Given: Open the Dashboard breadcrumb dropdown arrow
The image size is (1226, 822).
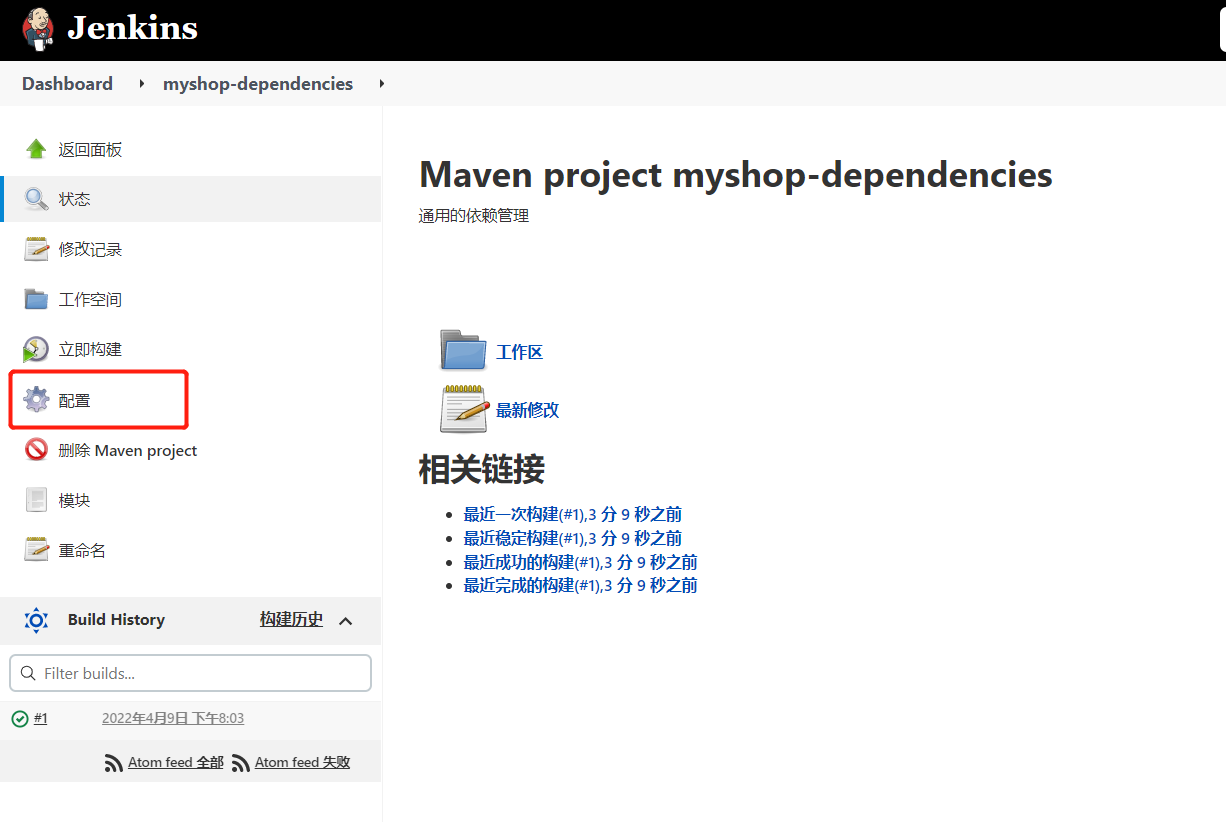Looking at the screenshot, I should coord(142,84).
